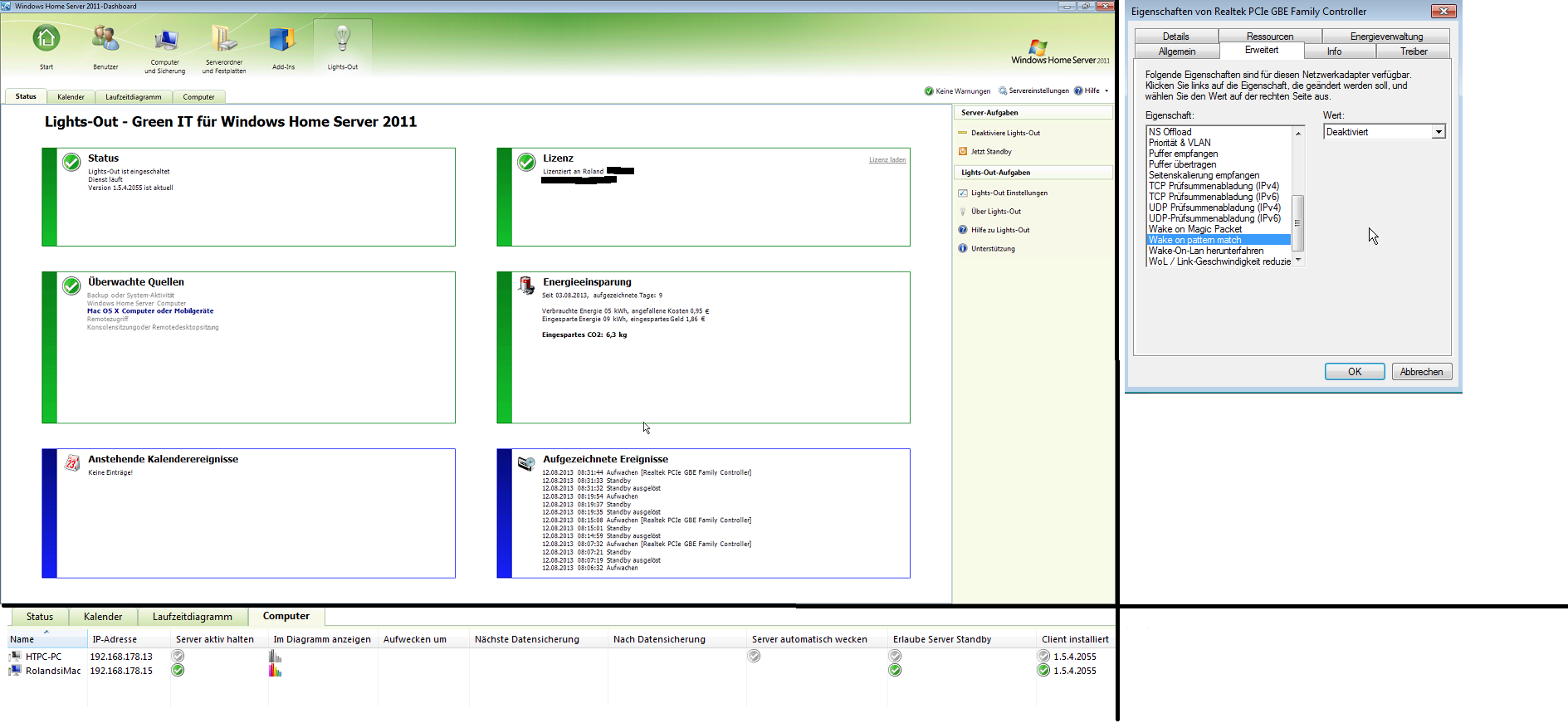Open the Laufzeitdiagramm tab above the computer table
Image resolution: width=1568 pixels, height=723 pixels.
click(x=193, y=617)
